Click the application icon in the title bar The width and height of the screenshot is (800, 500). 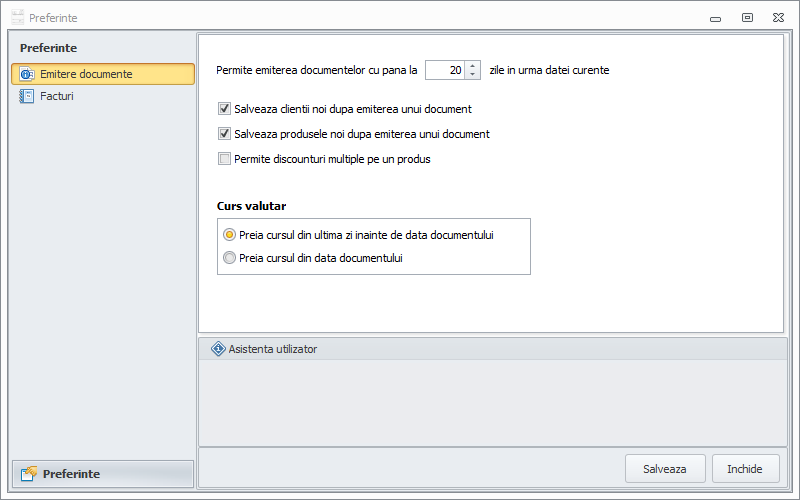(x=17, y=17)
